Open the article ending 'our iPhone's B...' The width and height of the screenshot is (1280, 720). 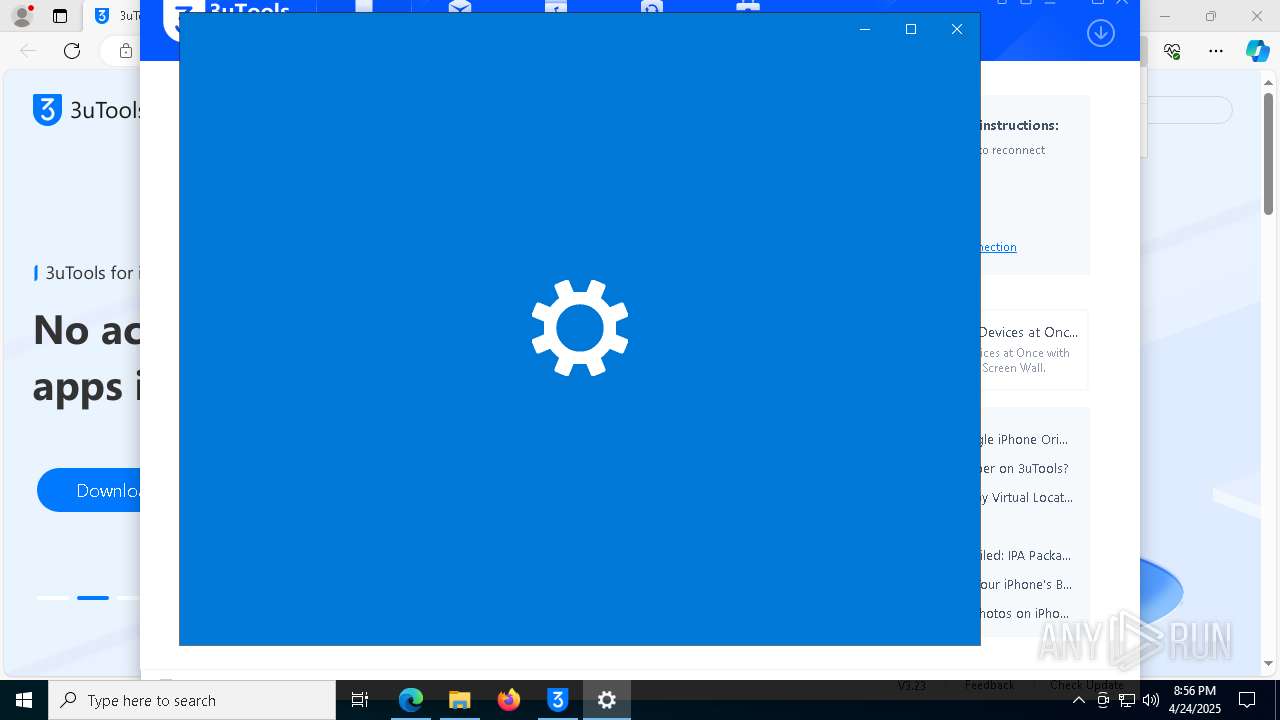click(x=1026, y=584)
